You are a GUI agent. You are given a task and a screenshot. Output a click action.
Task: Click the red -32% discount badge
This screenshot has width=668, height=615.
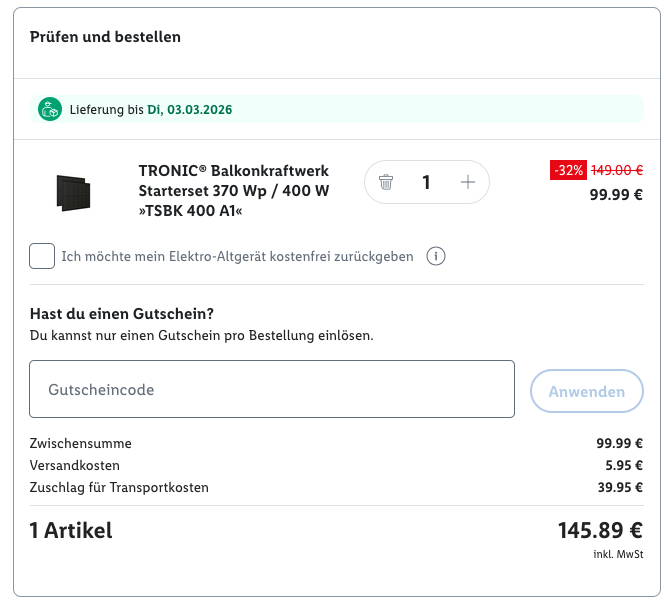[x=567, y=170]
